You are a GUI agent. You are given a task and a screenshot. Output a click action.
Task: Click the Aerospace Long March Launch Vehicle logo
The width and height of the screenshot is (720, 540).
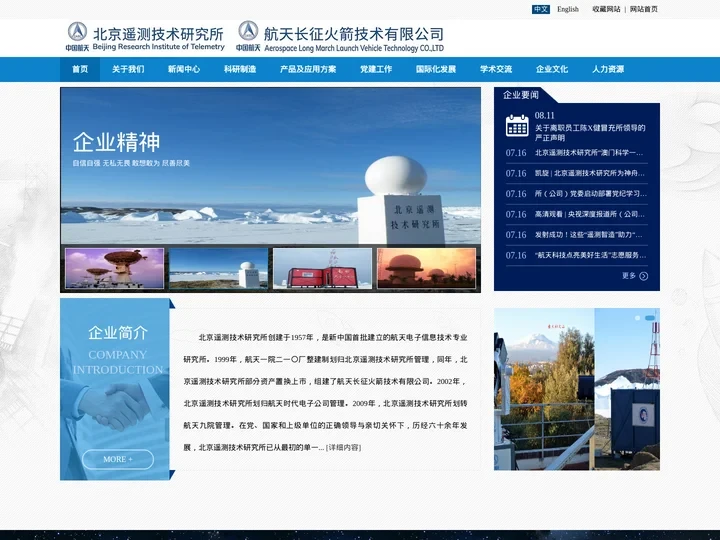click(340, 36)
